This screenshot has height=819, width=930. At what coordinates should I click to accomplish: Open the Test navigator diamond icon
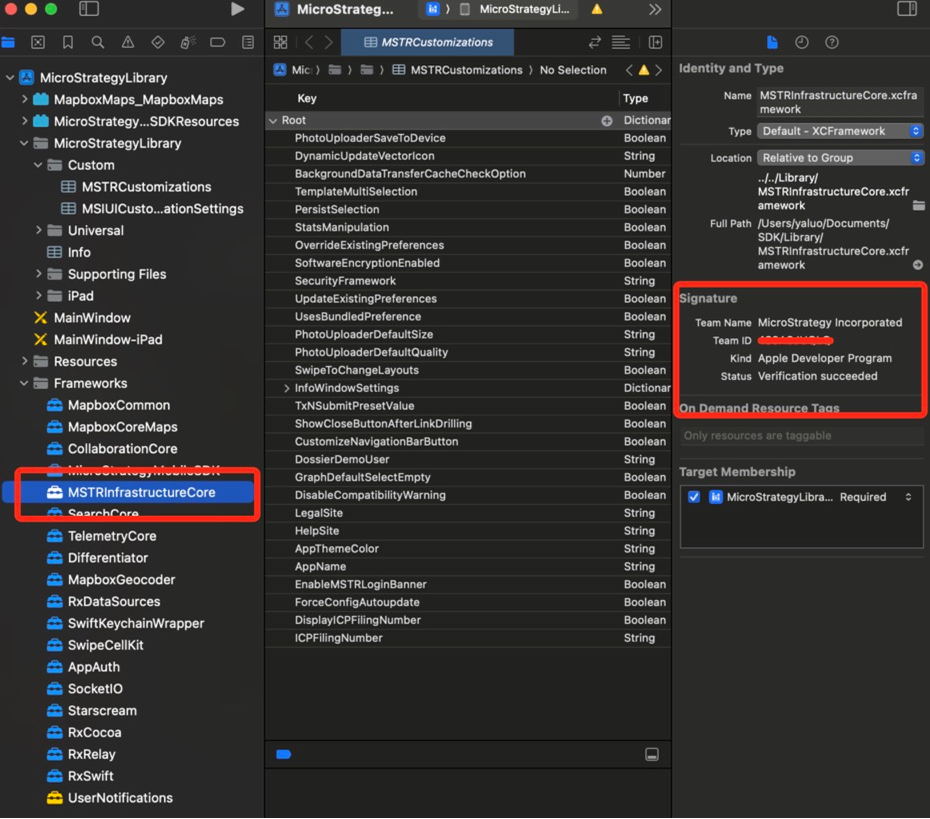tap(155, 42)
